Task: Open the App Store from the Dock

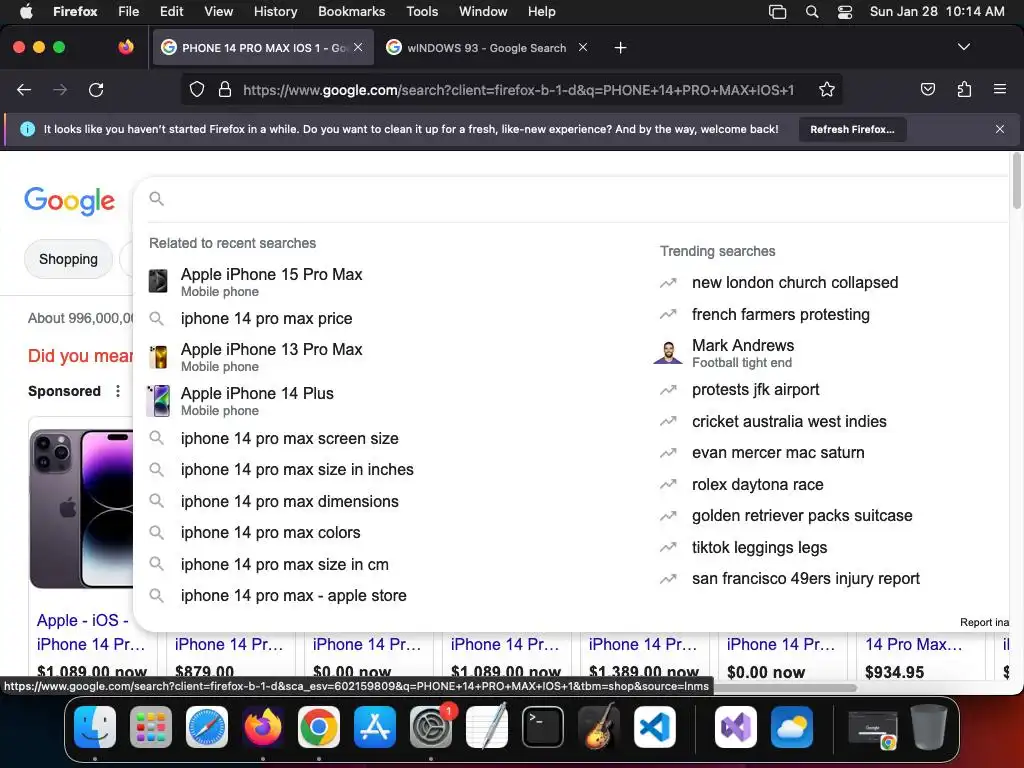Action: pyautogui.click(x=375, y=727)
